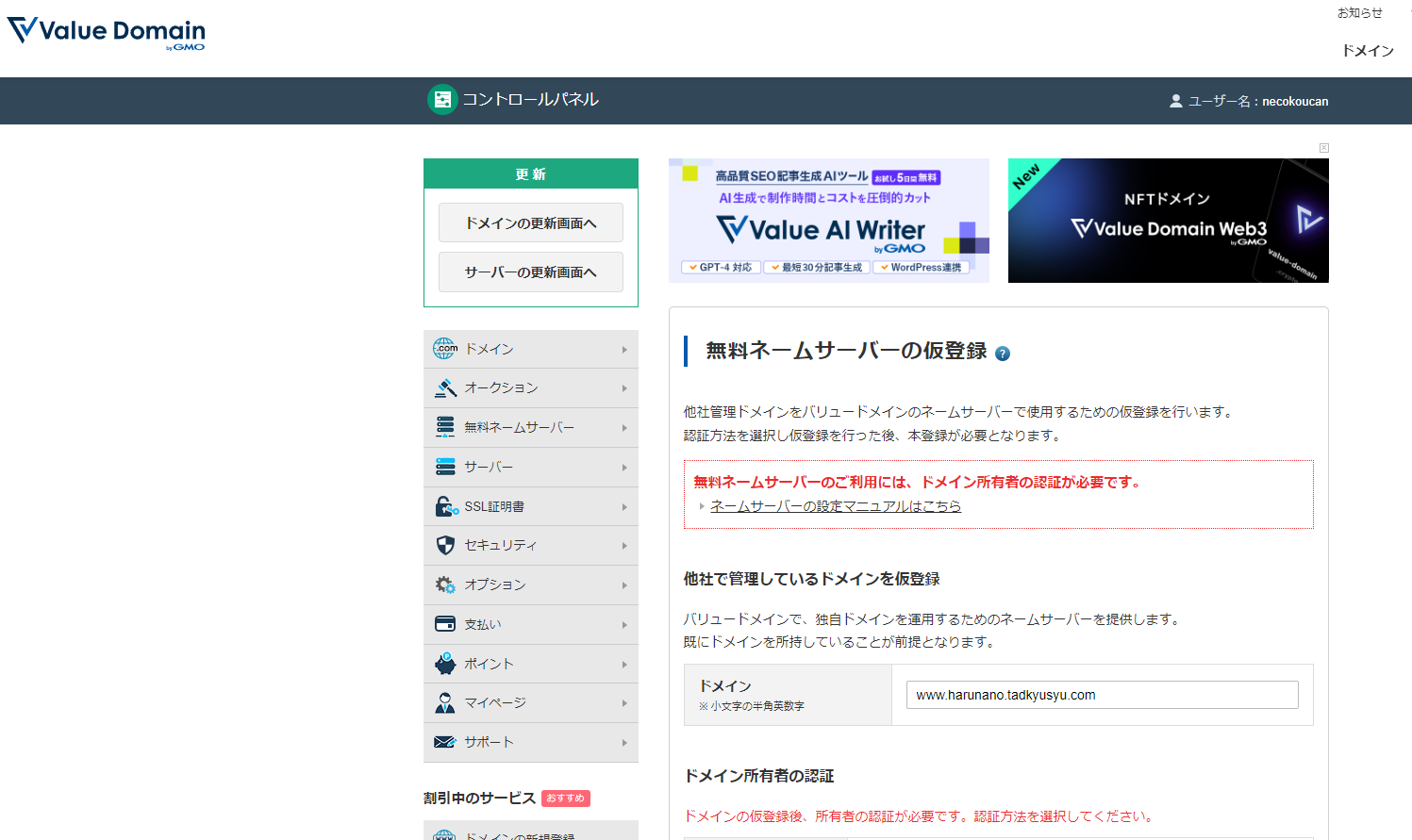Open the サポート sidebar menu item
1412x840 pixels.
coord(531,743)
